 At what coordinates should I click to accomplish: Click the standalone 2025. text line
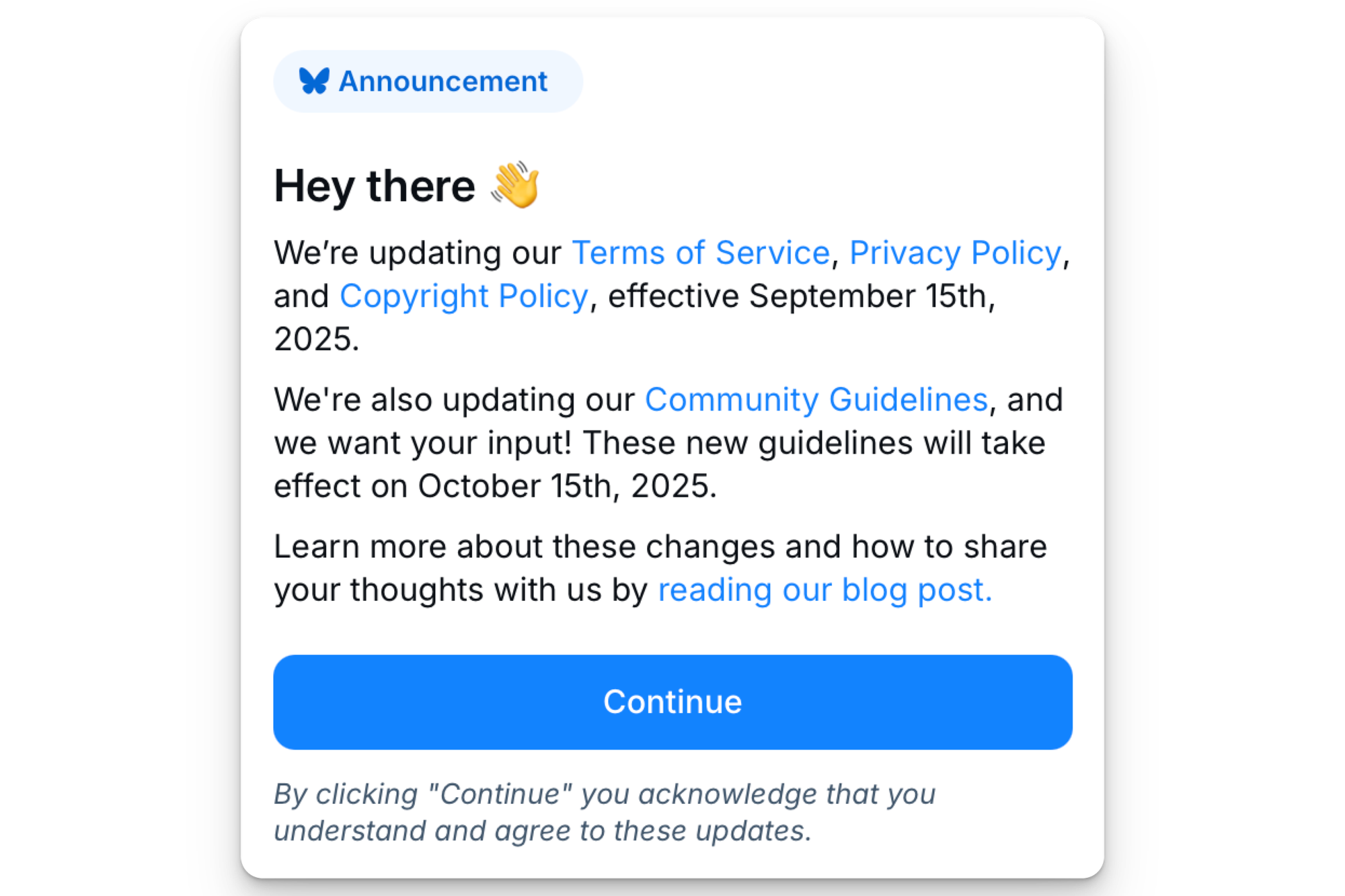click(317, 339)
